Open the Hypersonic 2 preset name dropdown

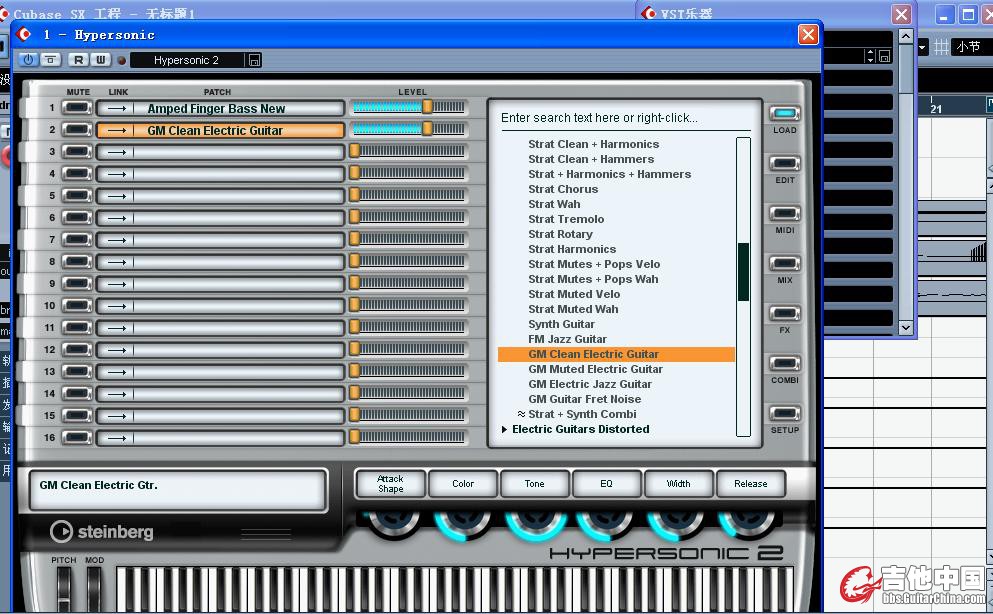tap(187, 60)
